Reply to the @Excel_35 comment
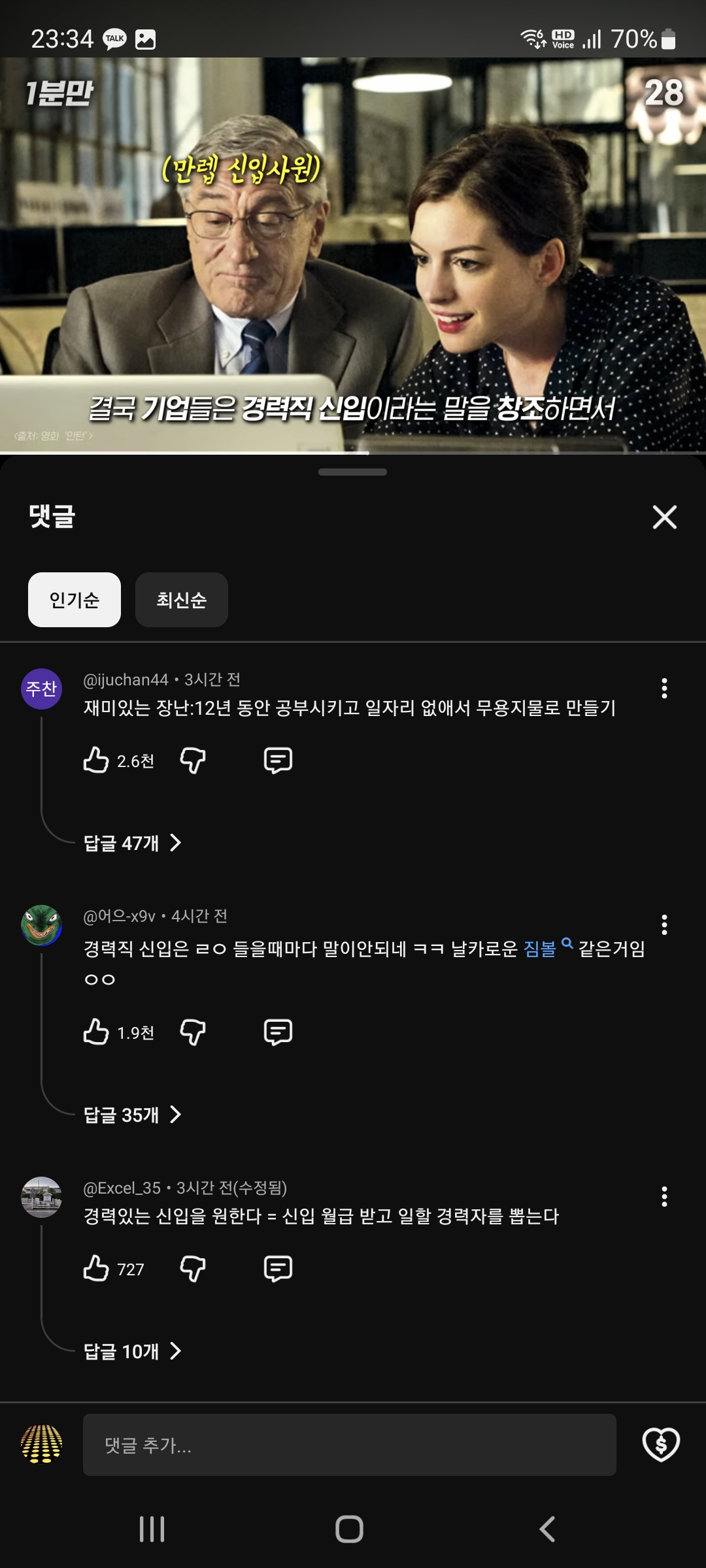 click(278, 1269)
